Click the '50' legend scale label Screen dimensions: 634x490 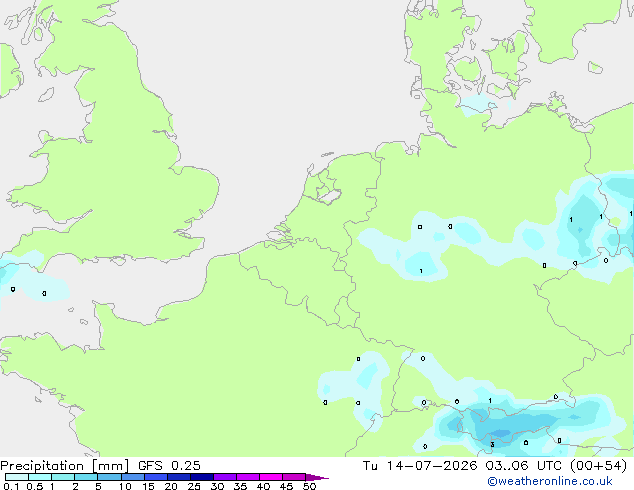tap(309, 486)
